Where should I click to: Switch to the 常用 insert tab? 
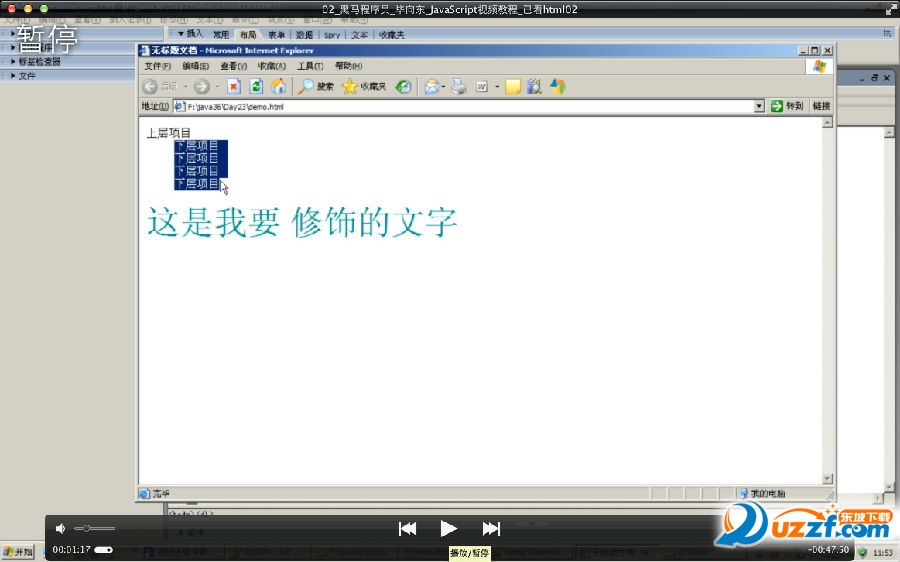click(221, 35)
